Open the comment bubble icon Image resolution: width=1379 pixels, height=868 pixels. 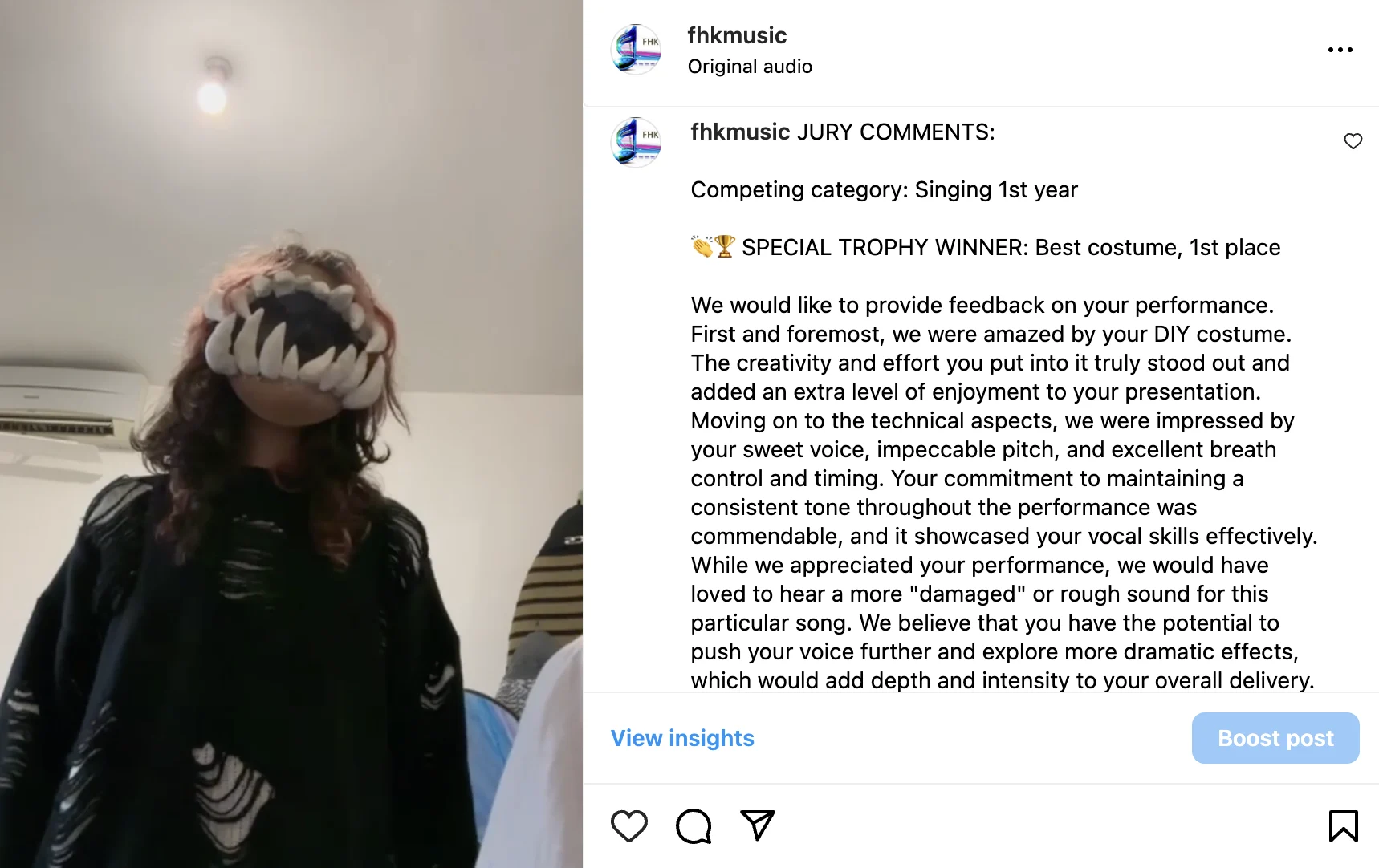tap(694, 826)
